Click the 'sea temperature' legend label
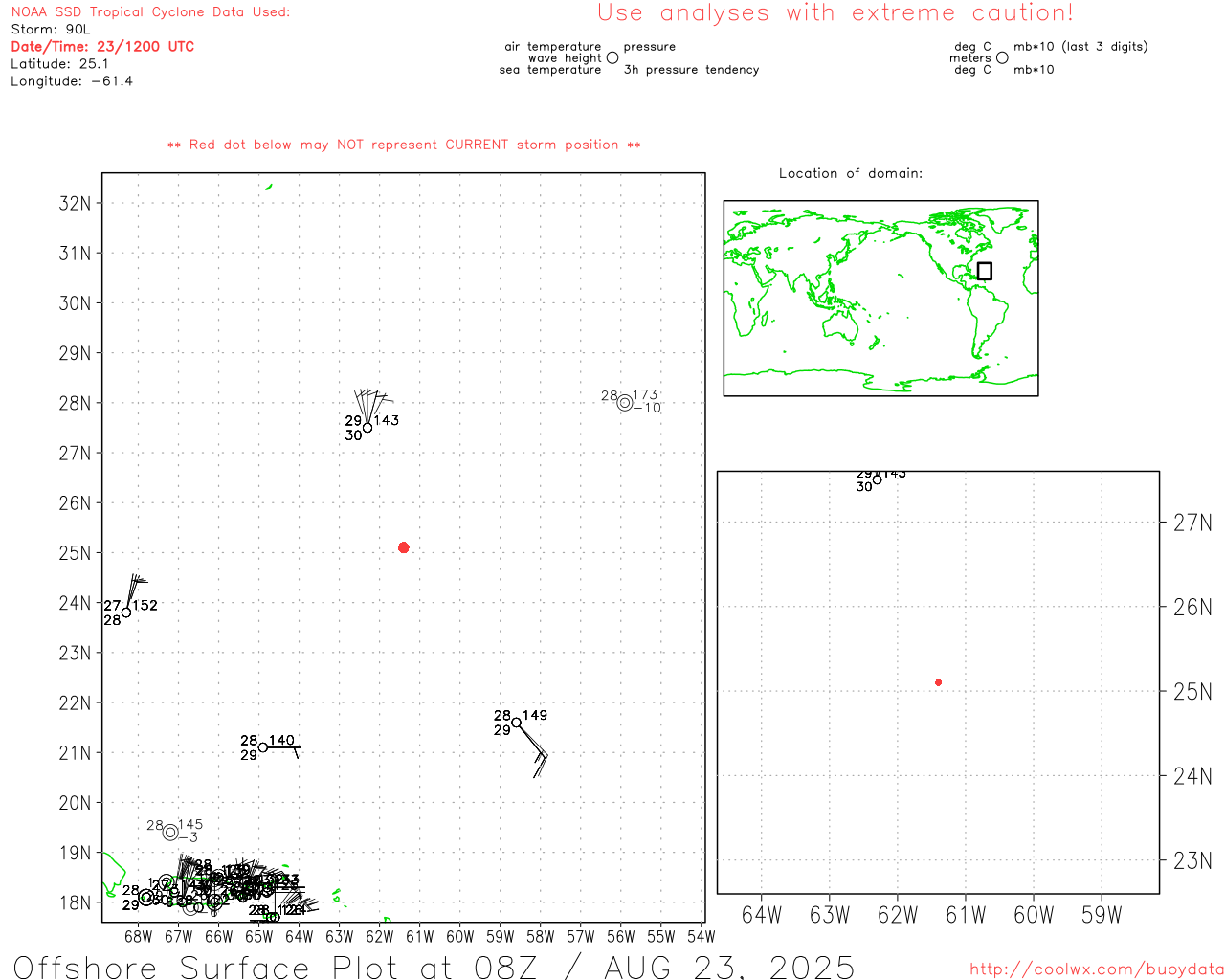Screen dimensions: 1225x980 point(550,70)
